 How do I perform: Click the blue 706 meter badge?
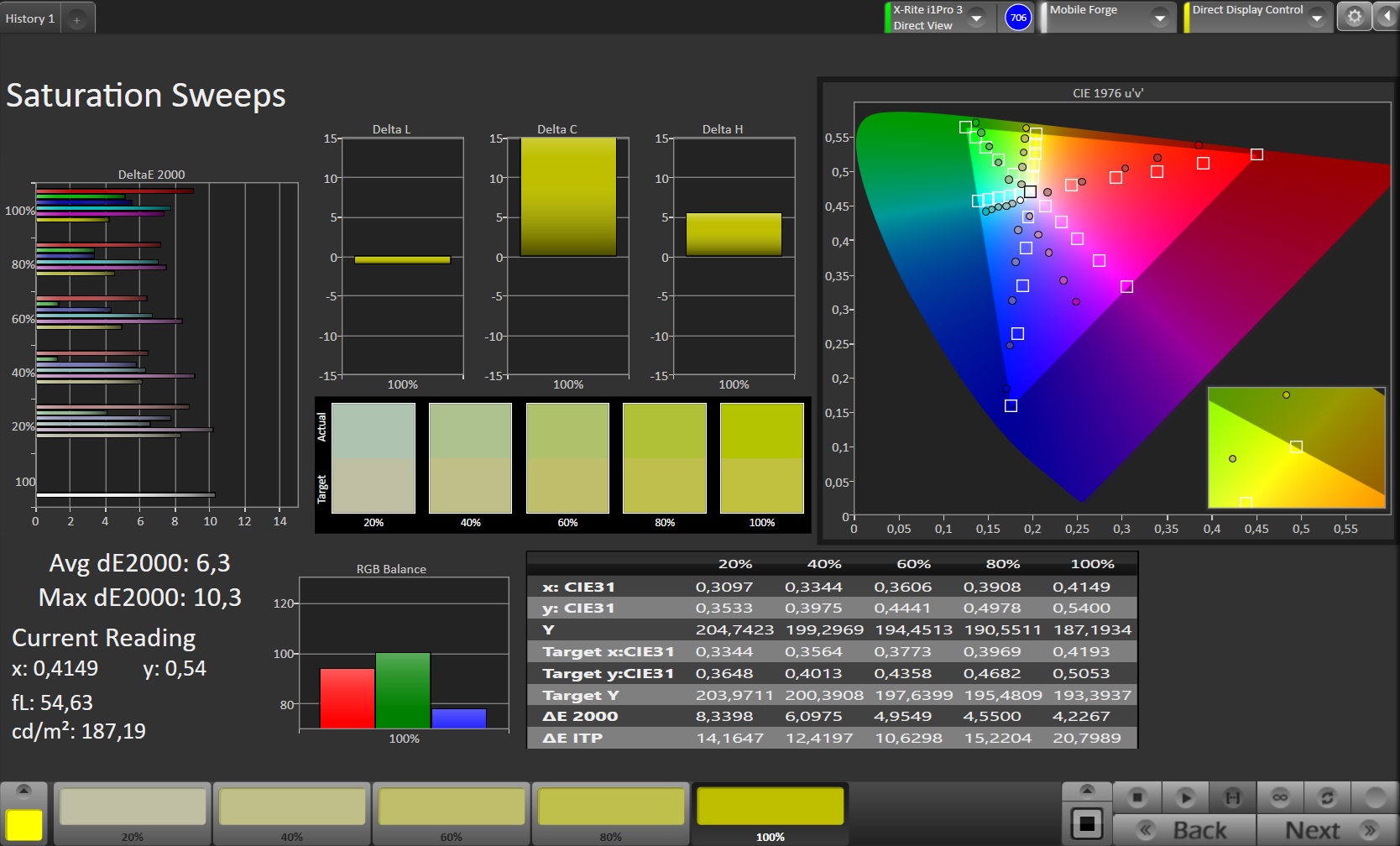pyautogui.click(x=1018, y=18)
